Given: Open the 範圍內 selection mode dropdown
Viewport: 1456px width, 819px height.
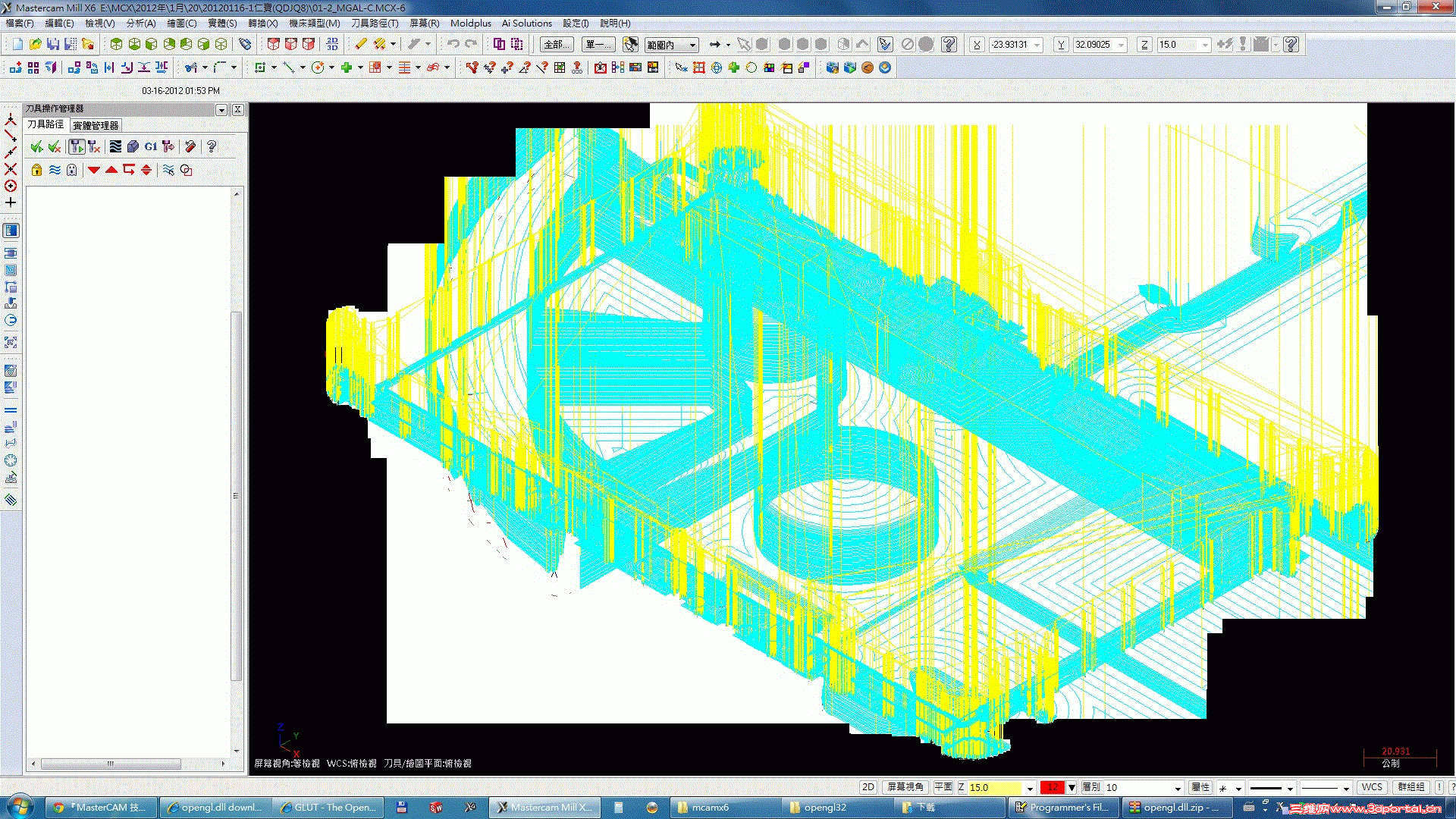Looking at the screenshot, I should point(692,45).
